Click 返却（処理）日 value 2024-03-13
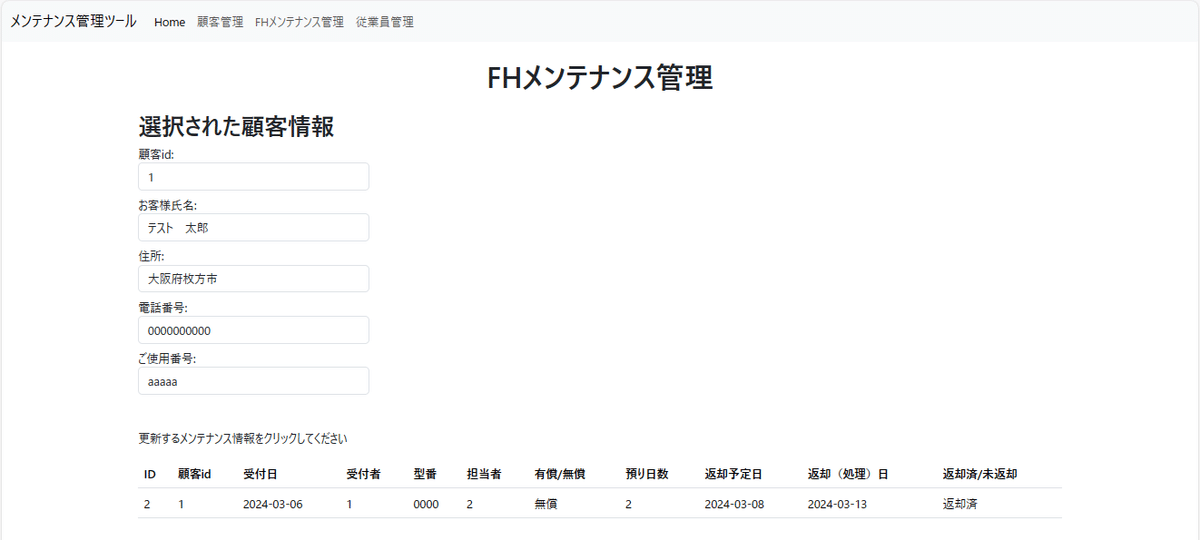 (837, 504)
